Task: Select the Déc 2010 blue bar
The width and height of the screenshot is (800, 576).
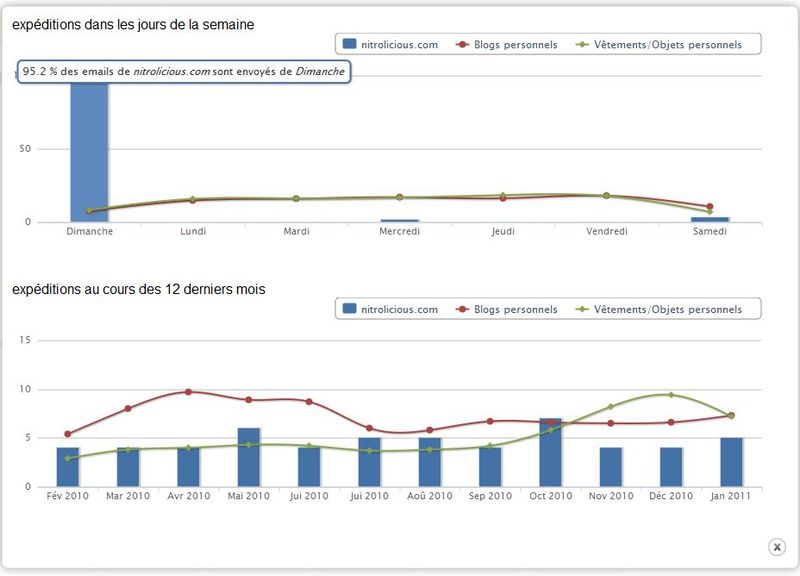Action: coord(671,467)
